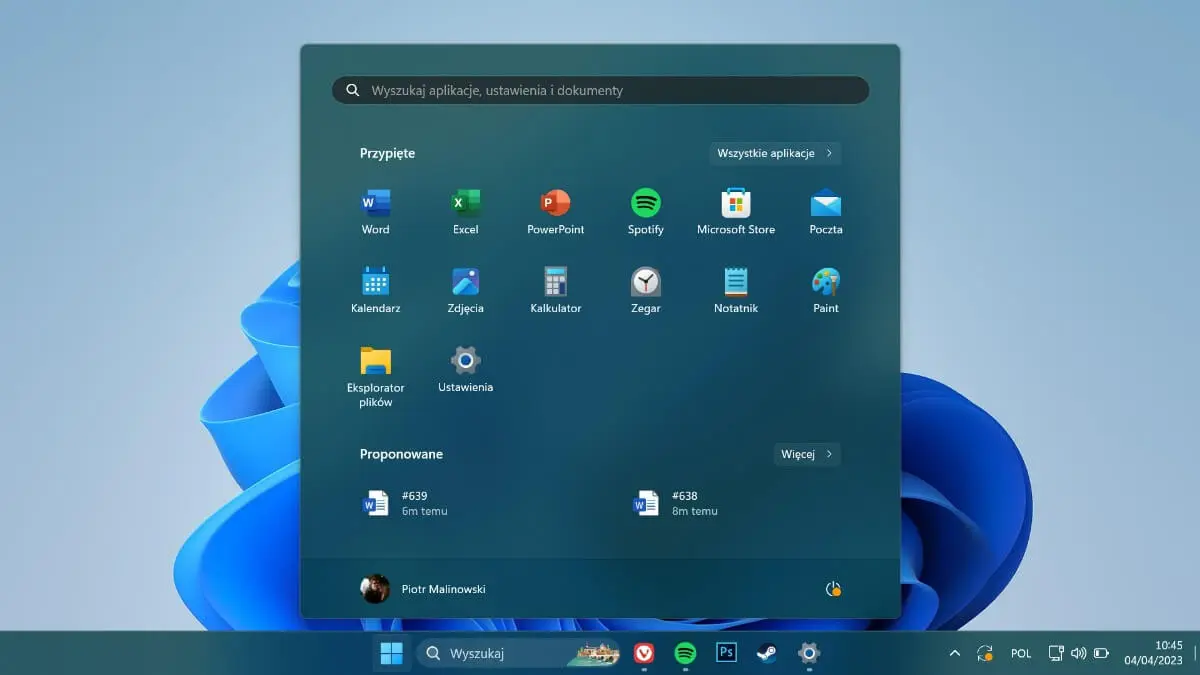
Task: Launch Photoshop from the taskbar
Action: click(725, 653)
